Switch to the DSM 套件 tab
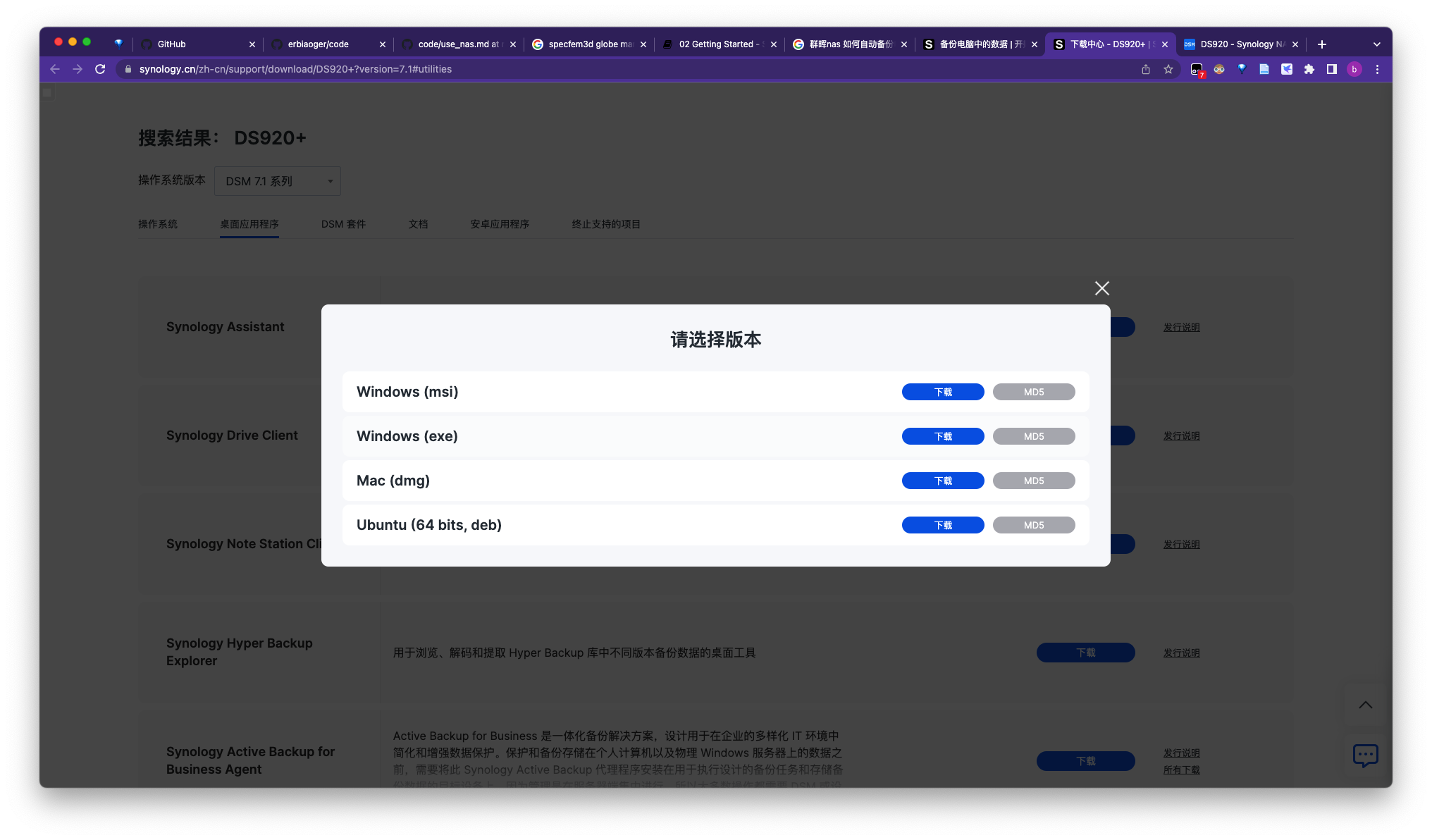Screen dimensions: 1432x840 point(343,224)
